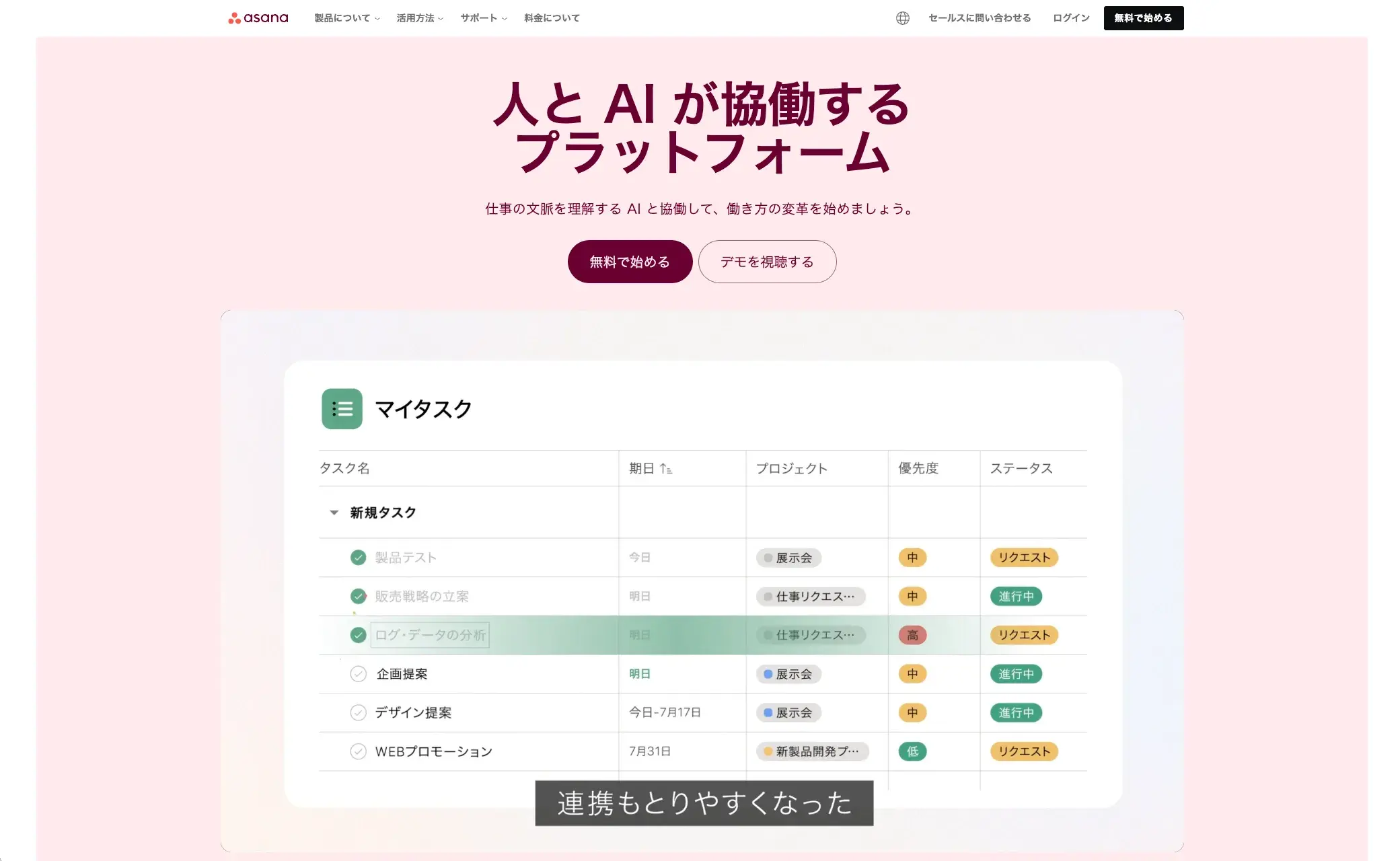The image size is (1400, 861).
Task: Expand the 活用方法 dropdown
Action: pyautogui.click(x=419, y=18)
